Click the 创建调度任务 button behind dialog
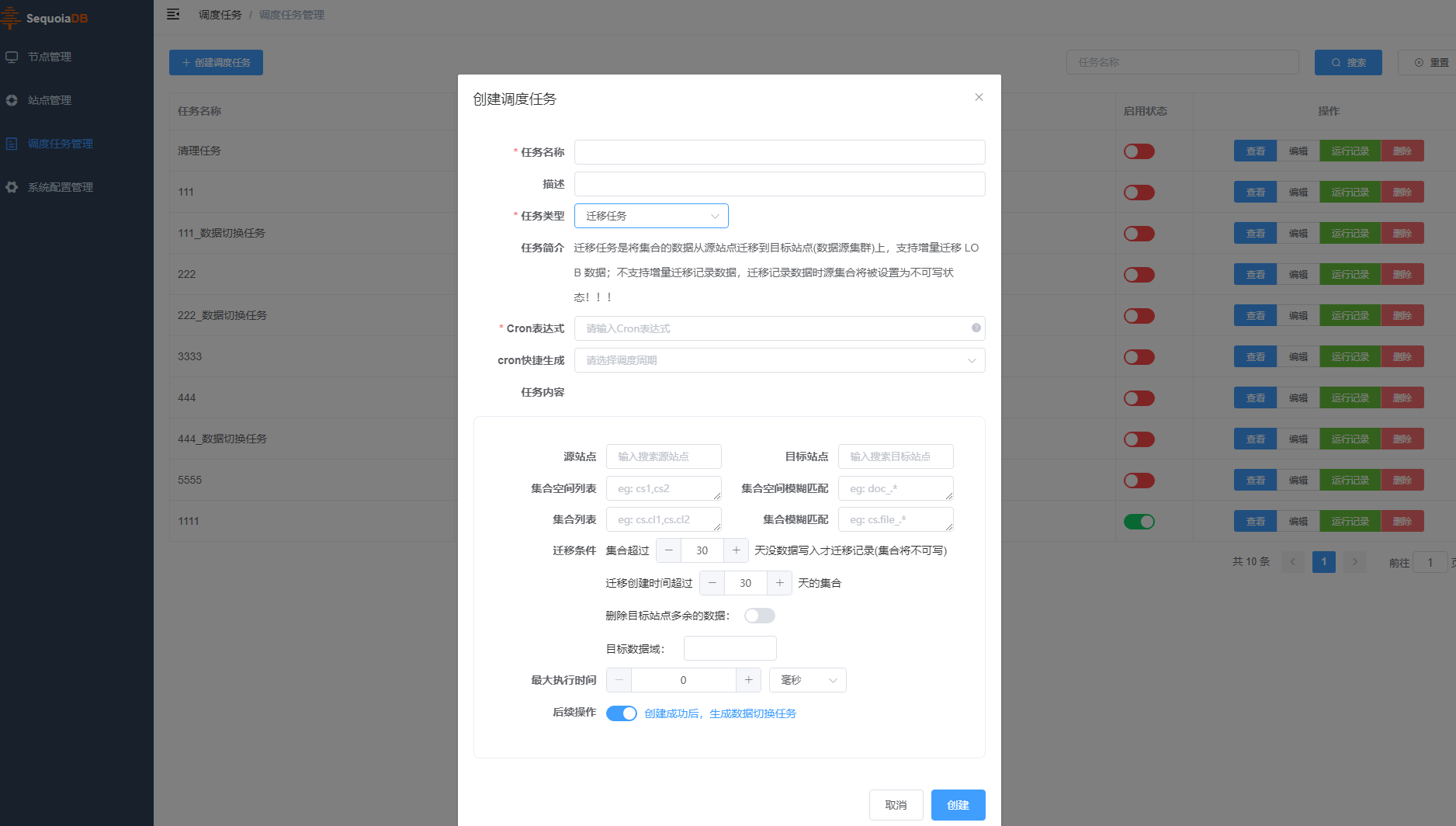 (216, 62)
